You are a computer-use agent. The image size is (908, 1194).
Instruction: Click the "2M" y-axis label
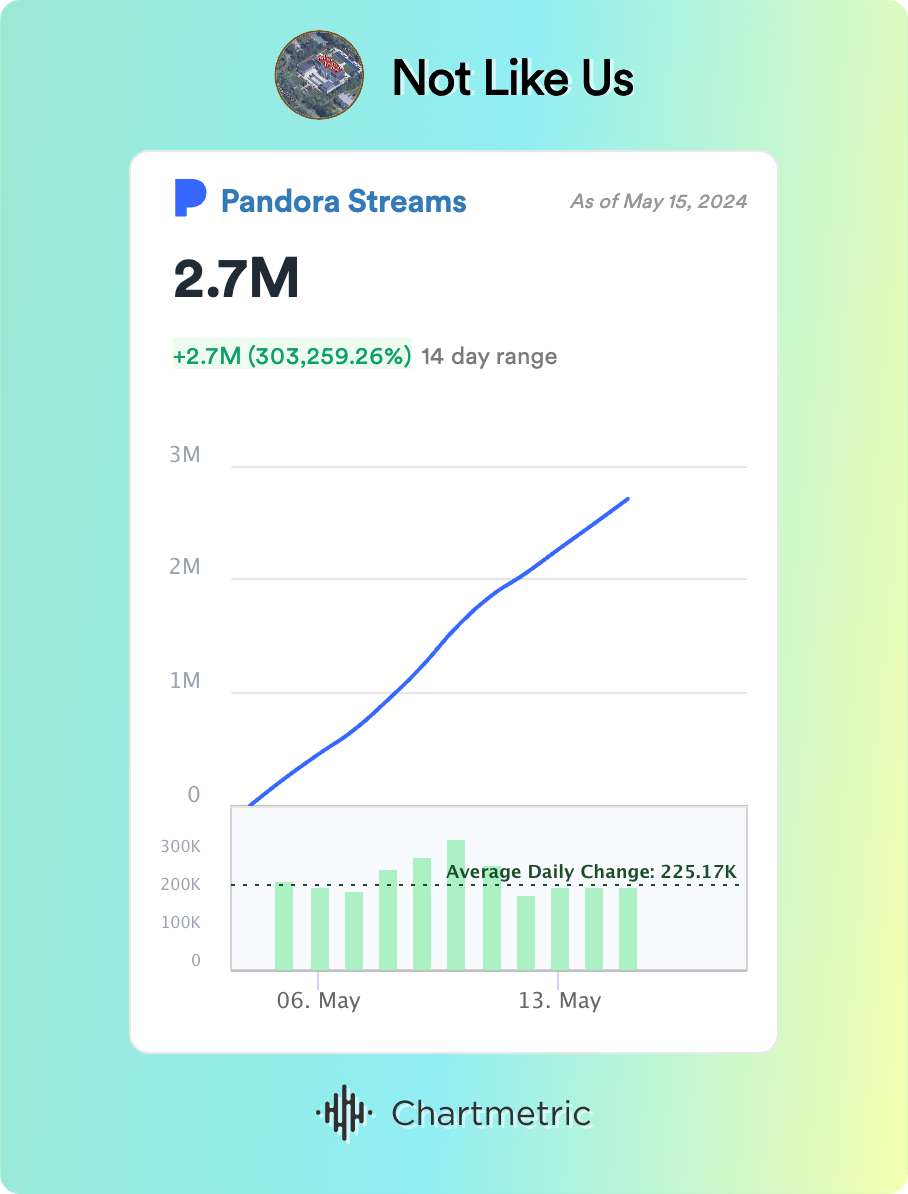pyautogui.click(x=185, y=567)
